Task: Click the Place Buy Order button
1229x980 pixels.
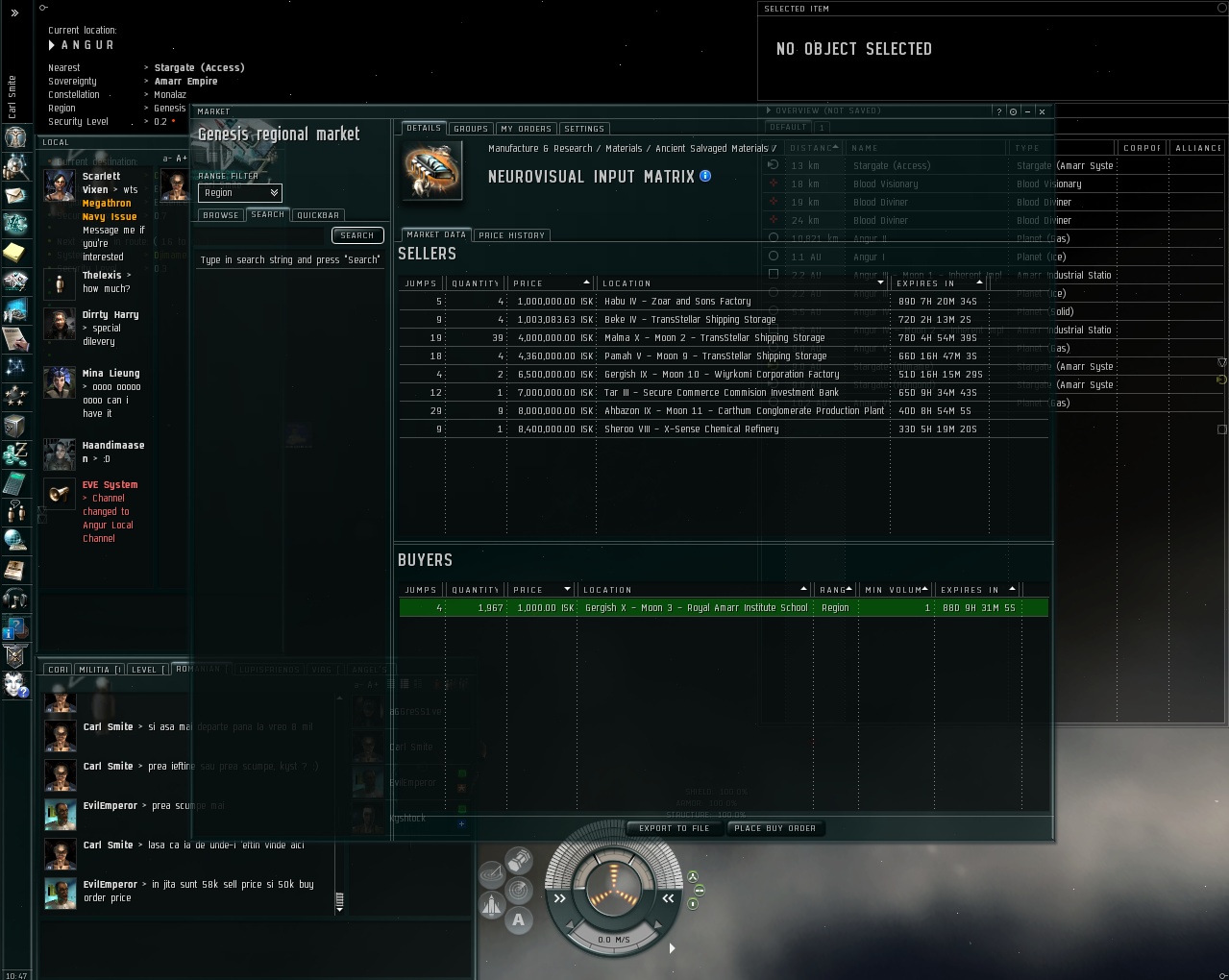Action: 775,828
